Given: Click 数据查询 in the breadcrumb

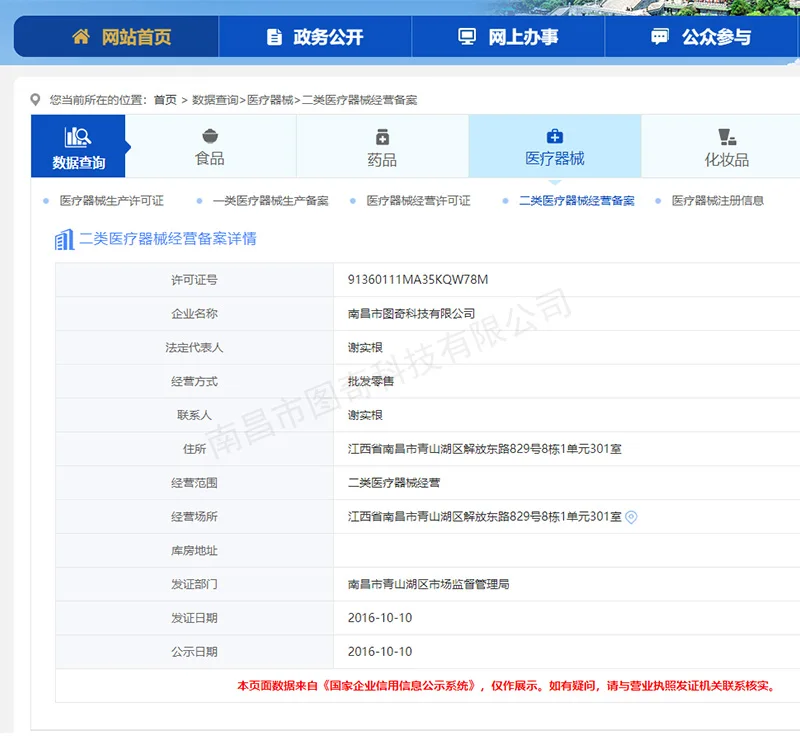Looking at the screenshot, I should pyautogui.click(x=215, y=100).
